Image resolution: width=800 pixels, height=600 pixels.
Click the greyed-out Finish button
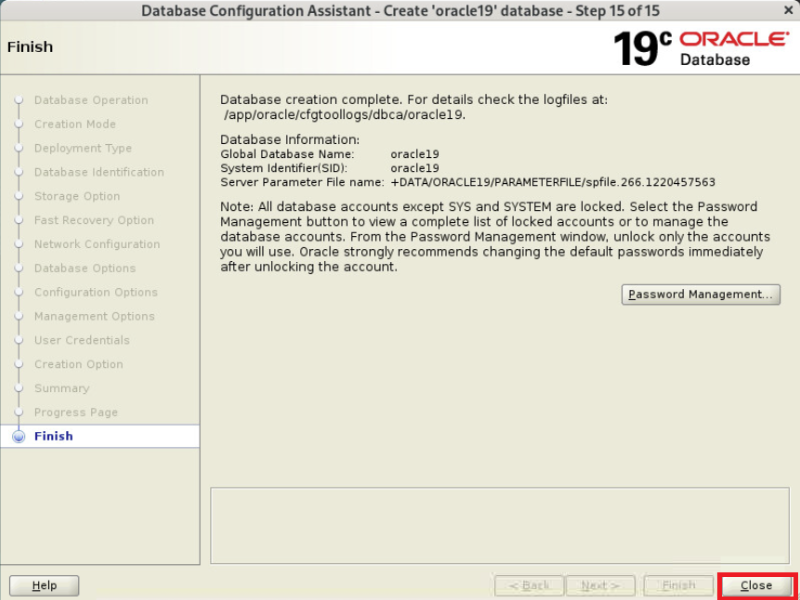point(679,585)
